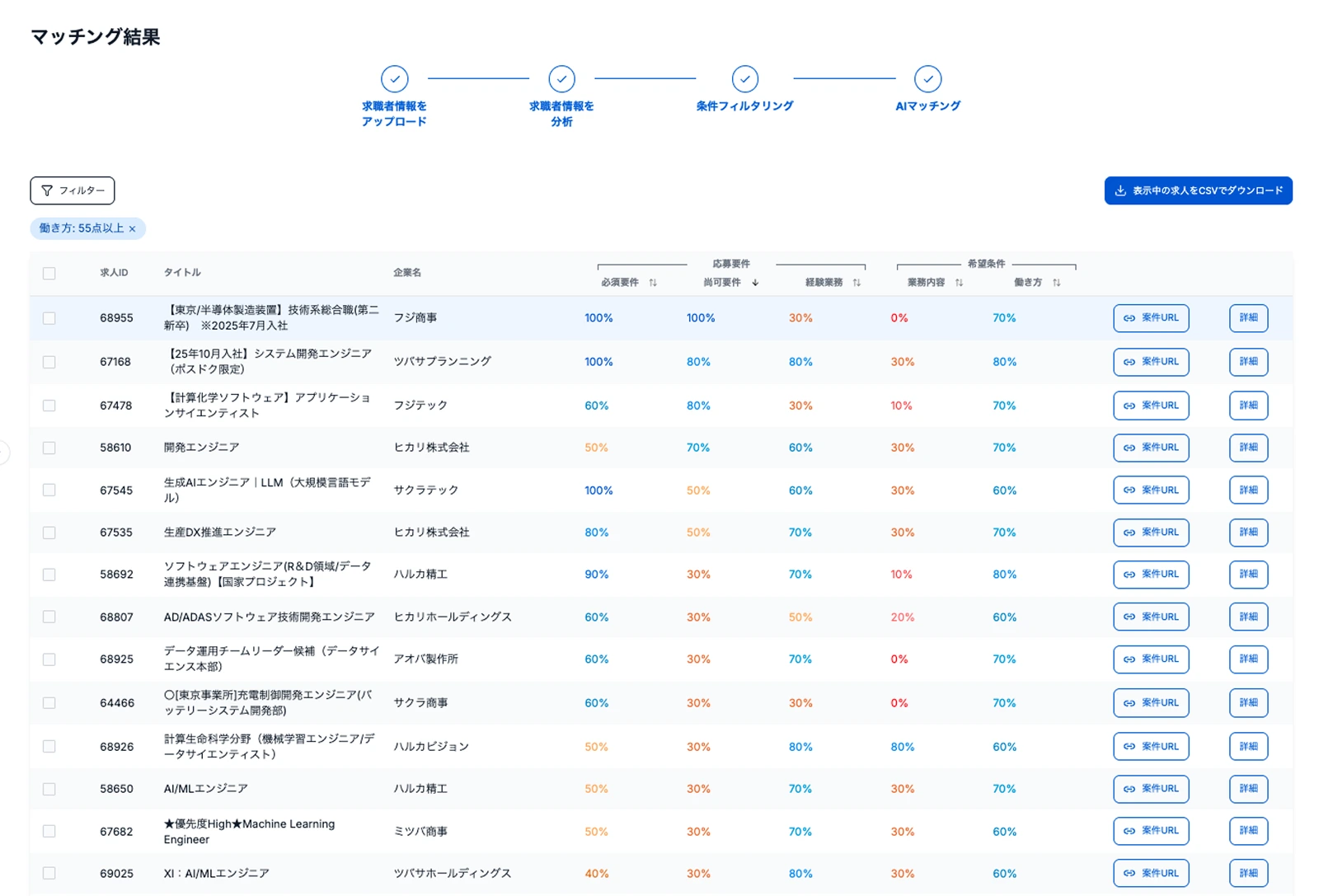Open 案件URL for job 67545
Viewport: 1319px width, 896px height.
1151,490
